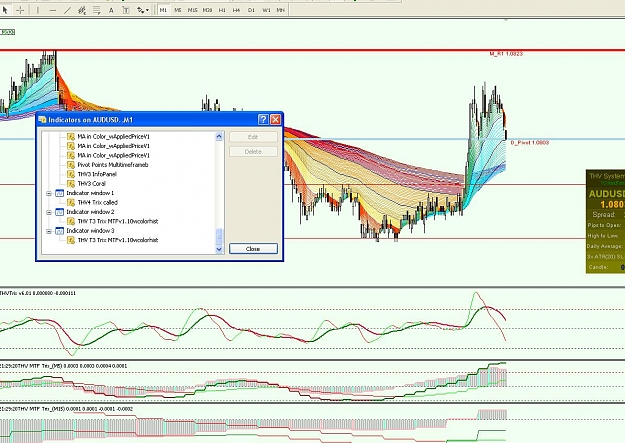Switch chart to H1 timeframe
625x443 pixels.
[222, 10]
